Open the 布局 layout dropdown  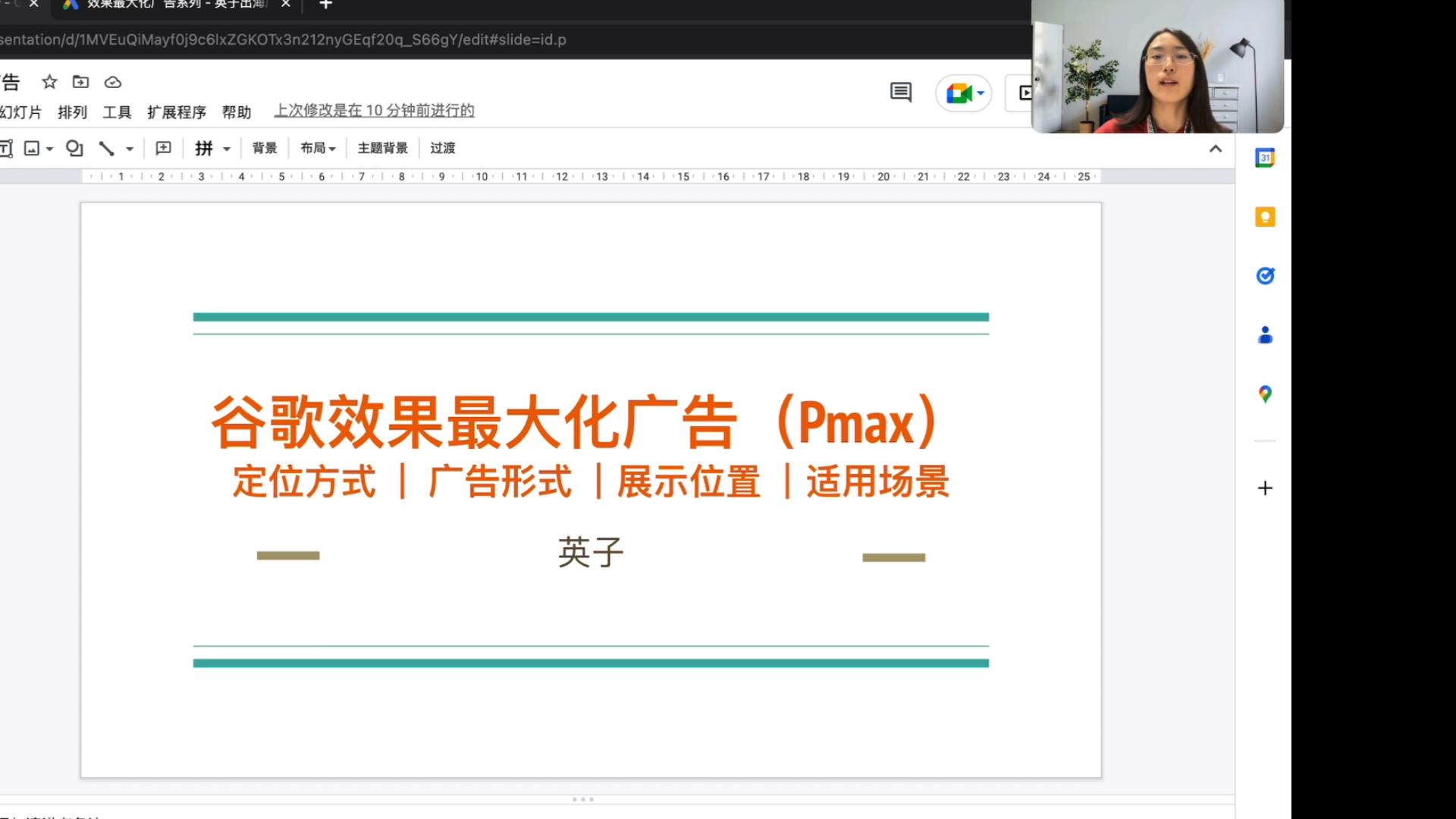tap(318, 148)
